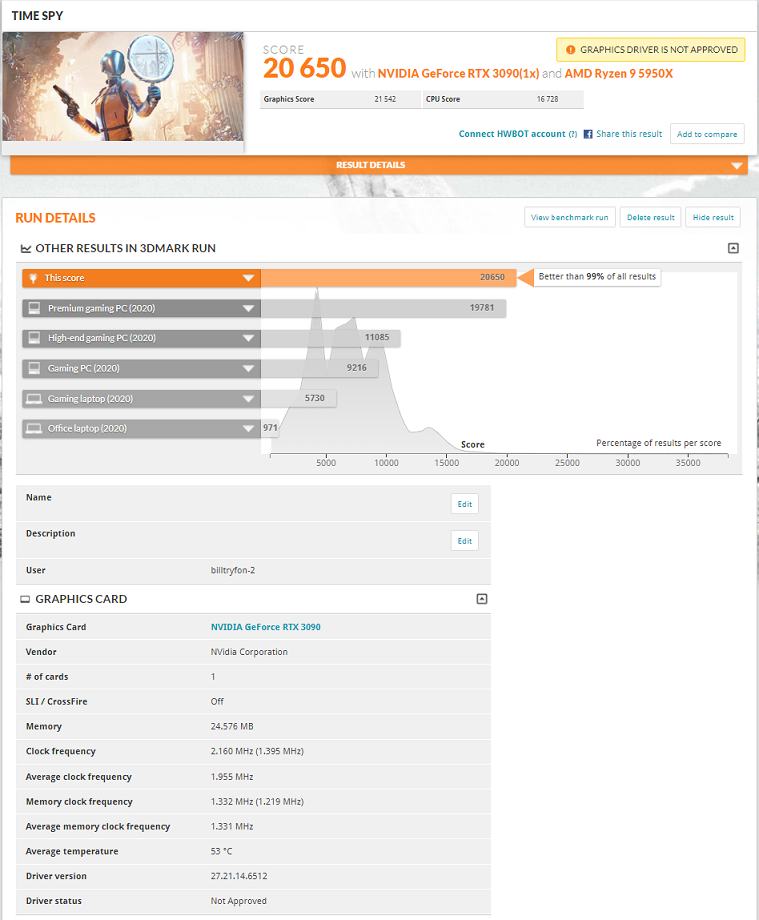This screenshot has height=920, width=759.
Task: Collapse the Graphics Card section
Action: point(482,599)
